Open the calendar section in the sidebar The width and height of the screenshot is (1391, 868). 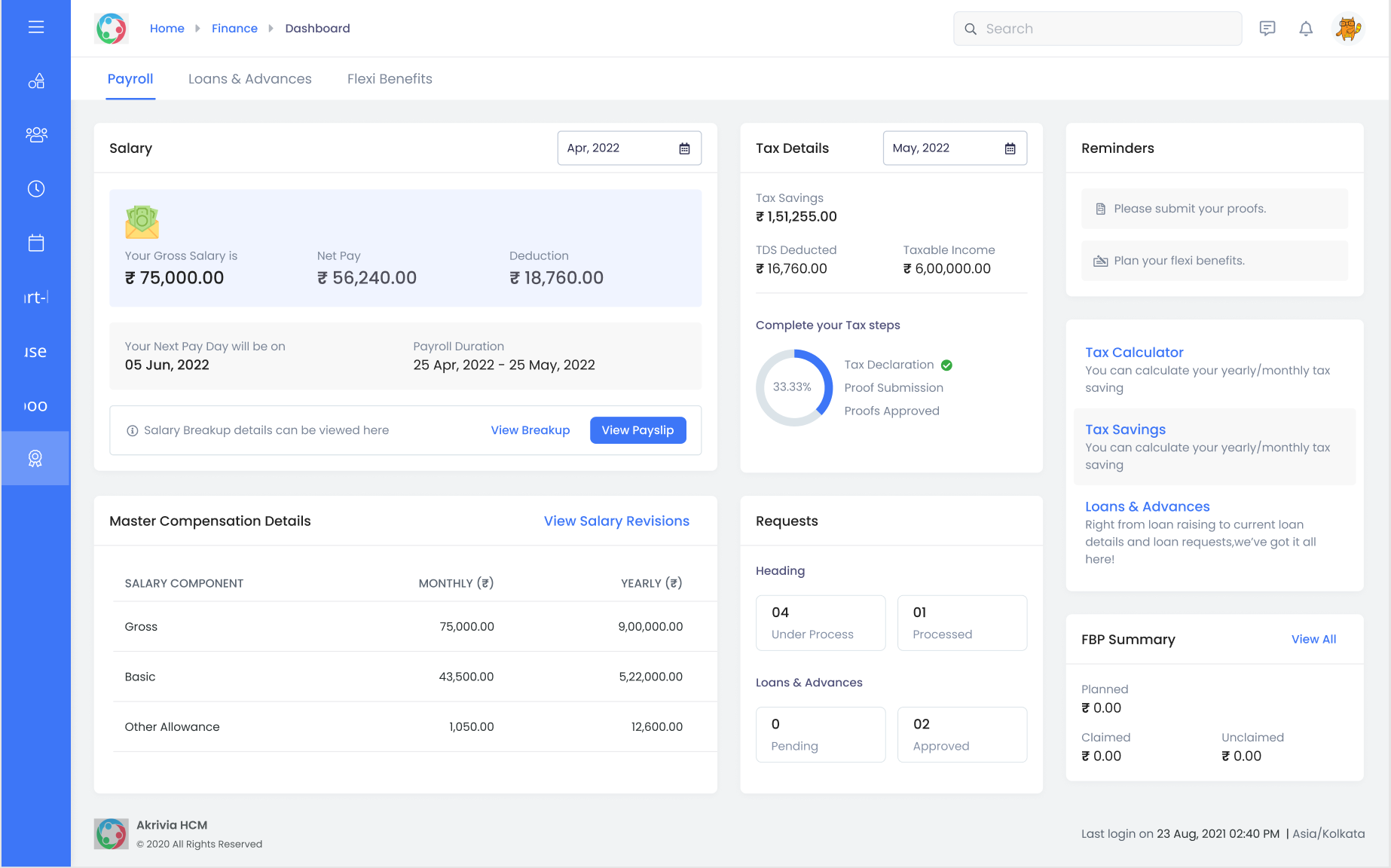(35, 243)
